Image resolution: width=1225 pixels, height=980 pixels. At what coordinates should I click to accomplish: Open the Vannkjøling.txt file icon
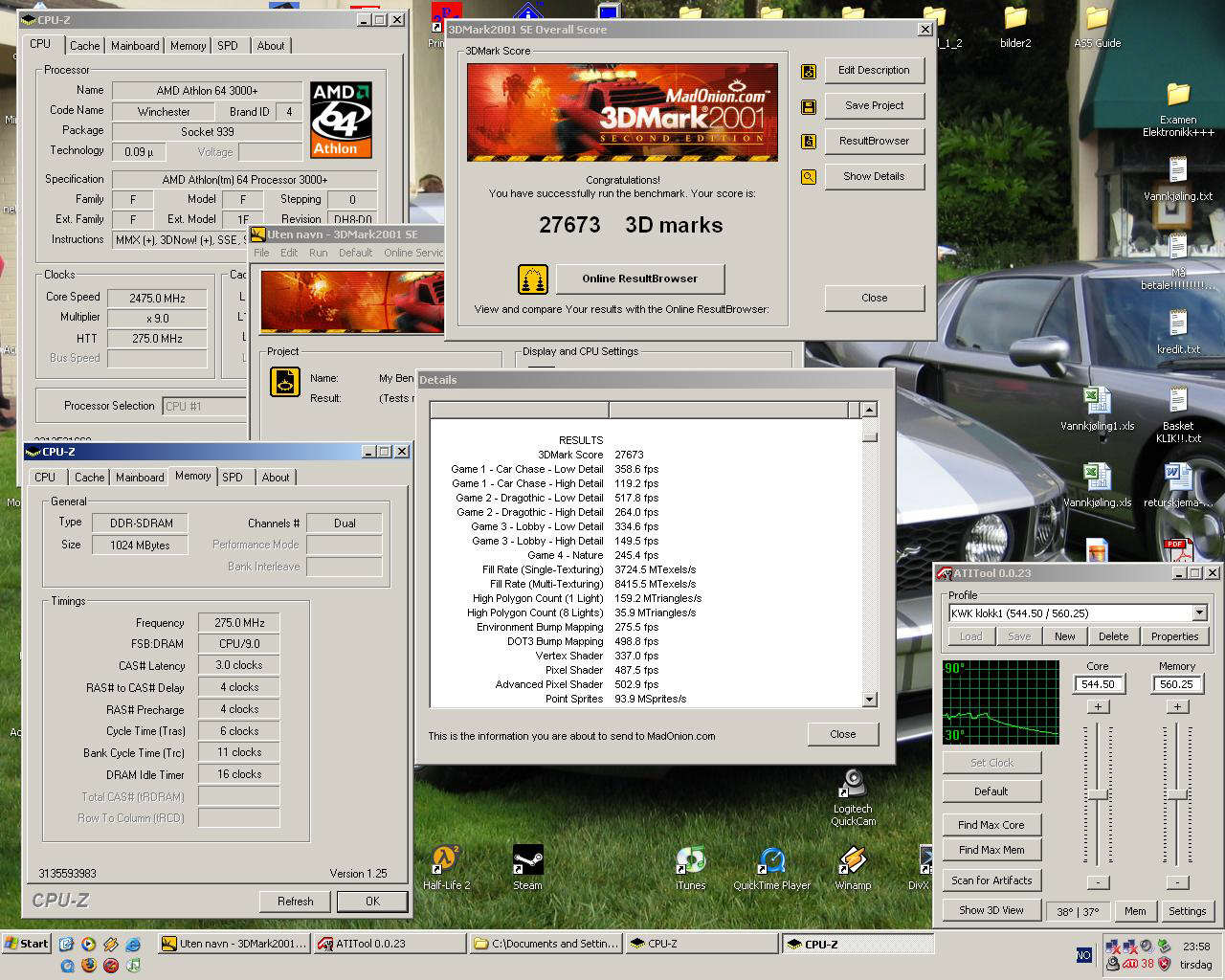click(1178, 171)
